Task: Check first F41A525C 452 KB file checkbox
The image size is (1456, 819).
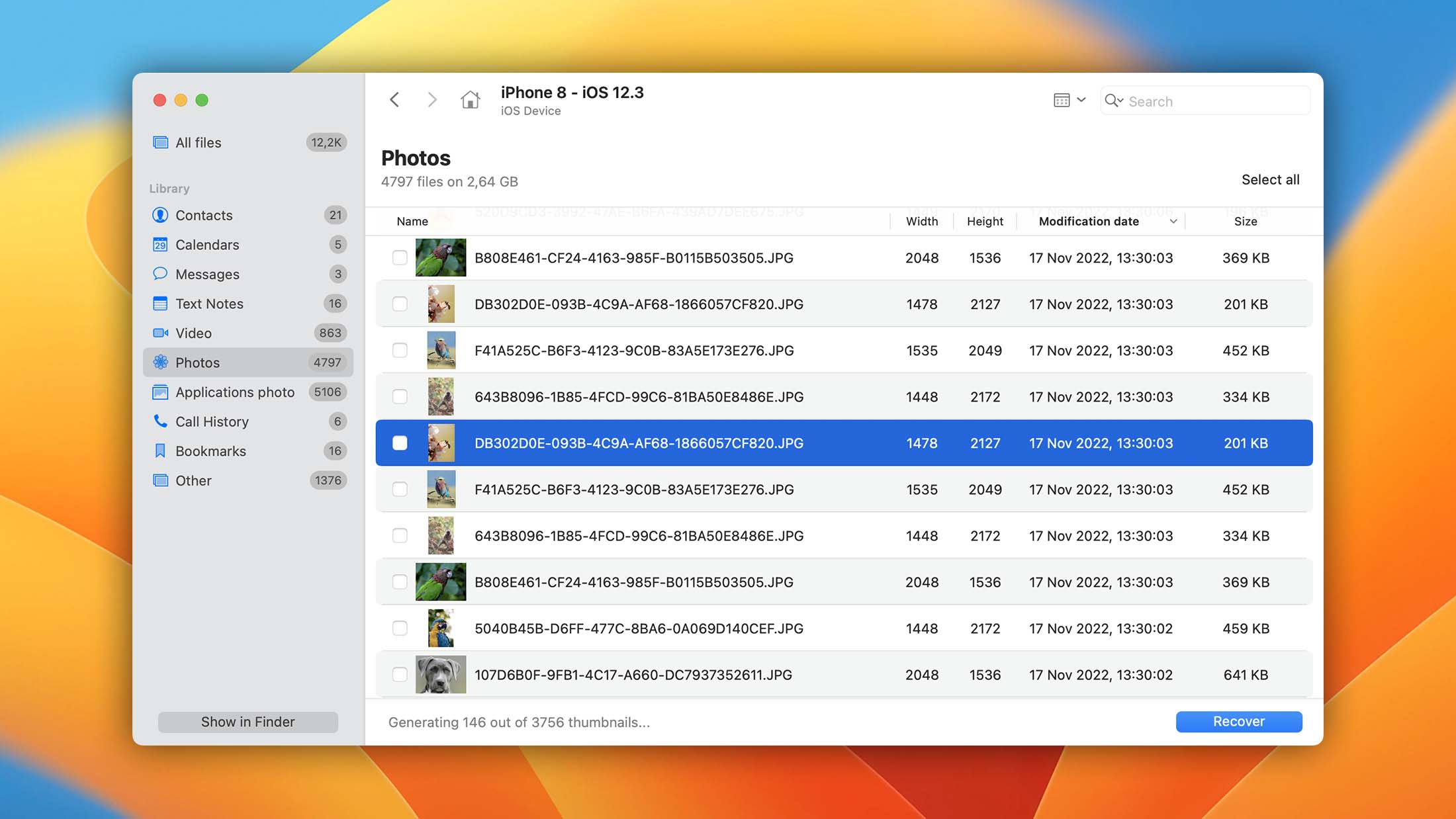Action: tap(400, 350)
